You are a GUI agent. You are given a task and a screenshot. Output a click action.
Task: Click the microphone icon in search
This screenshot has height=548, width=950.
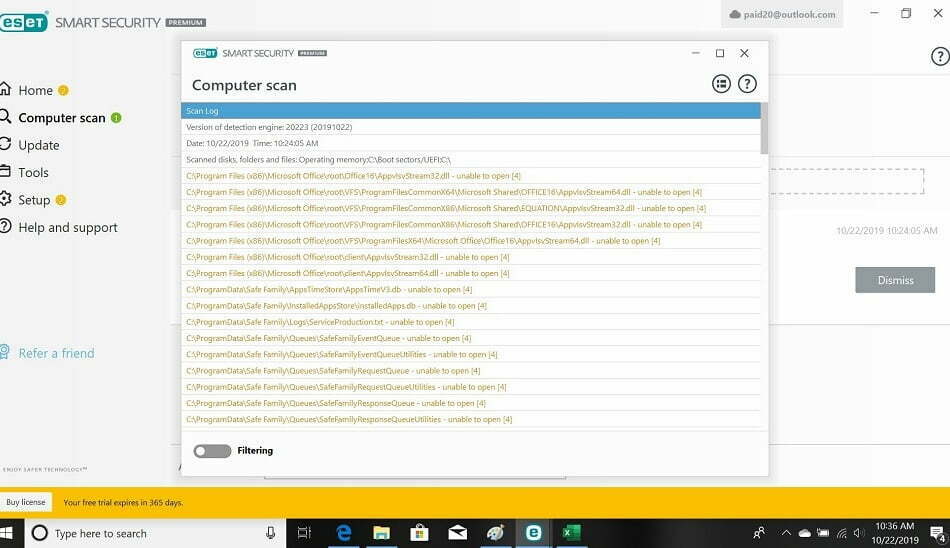(x=270, y=533)
